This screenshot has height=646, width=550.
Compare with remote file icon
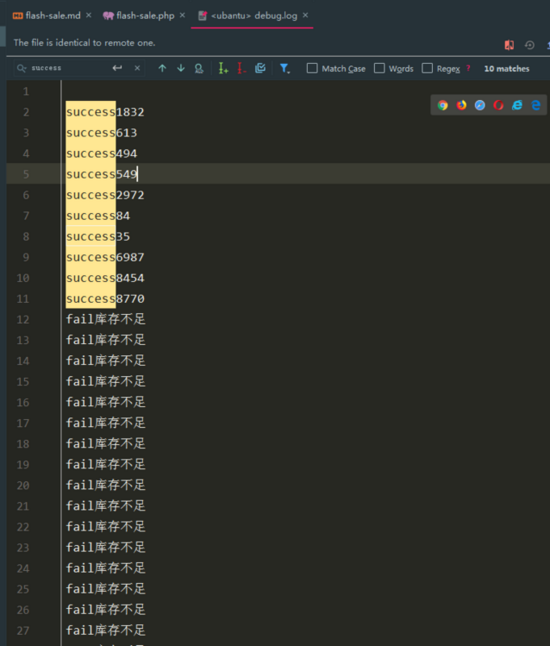coord(509,45)
